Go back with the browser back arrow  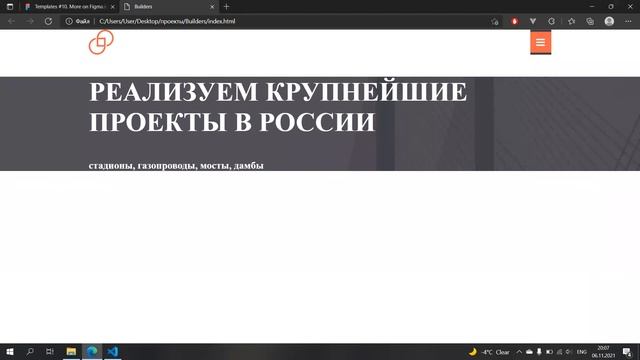(11, 21)
